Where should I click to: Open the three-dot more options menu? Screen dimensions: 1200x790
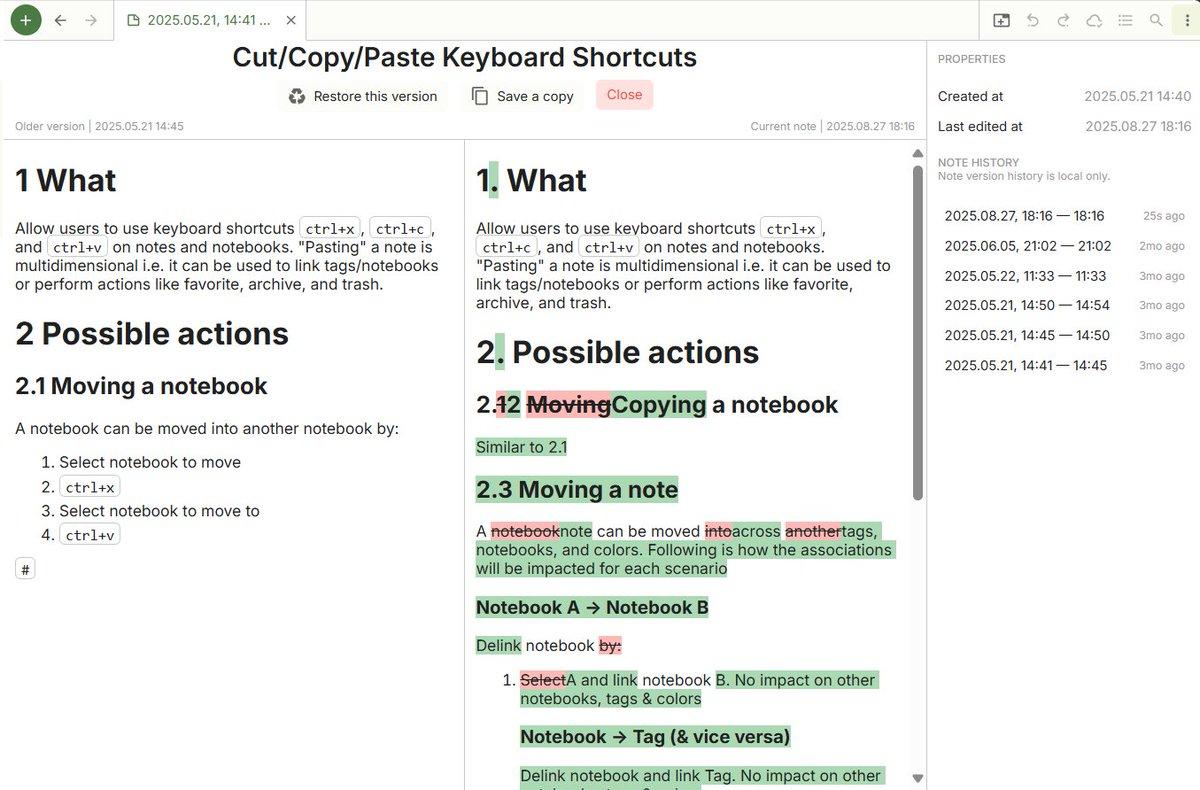click(x=1186, y=20)
